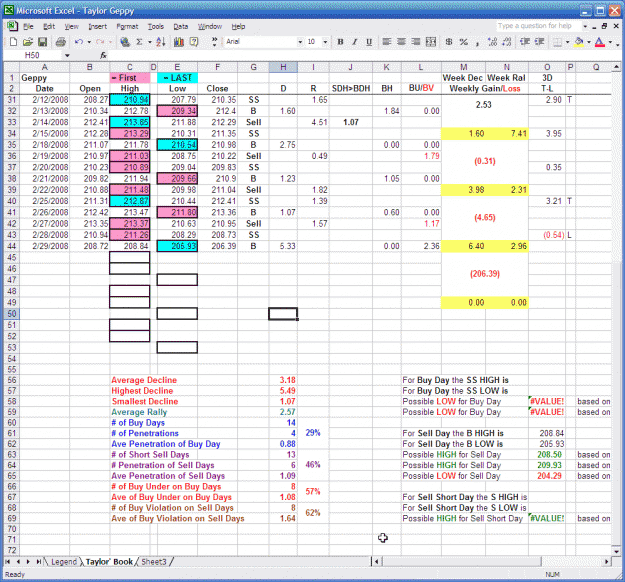Open the Edit menu
Image resolution: width=625 pixels, height=582 pixels.
point(49,27)
